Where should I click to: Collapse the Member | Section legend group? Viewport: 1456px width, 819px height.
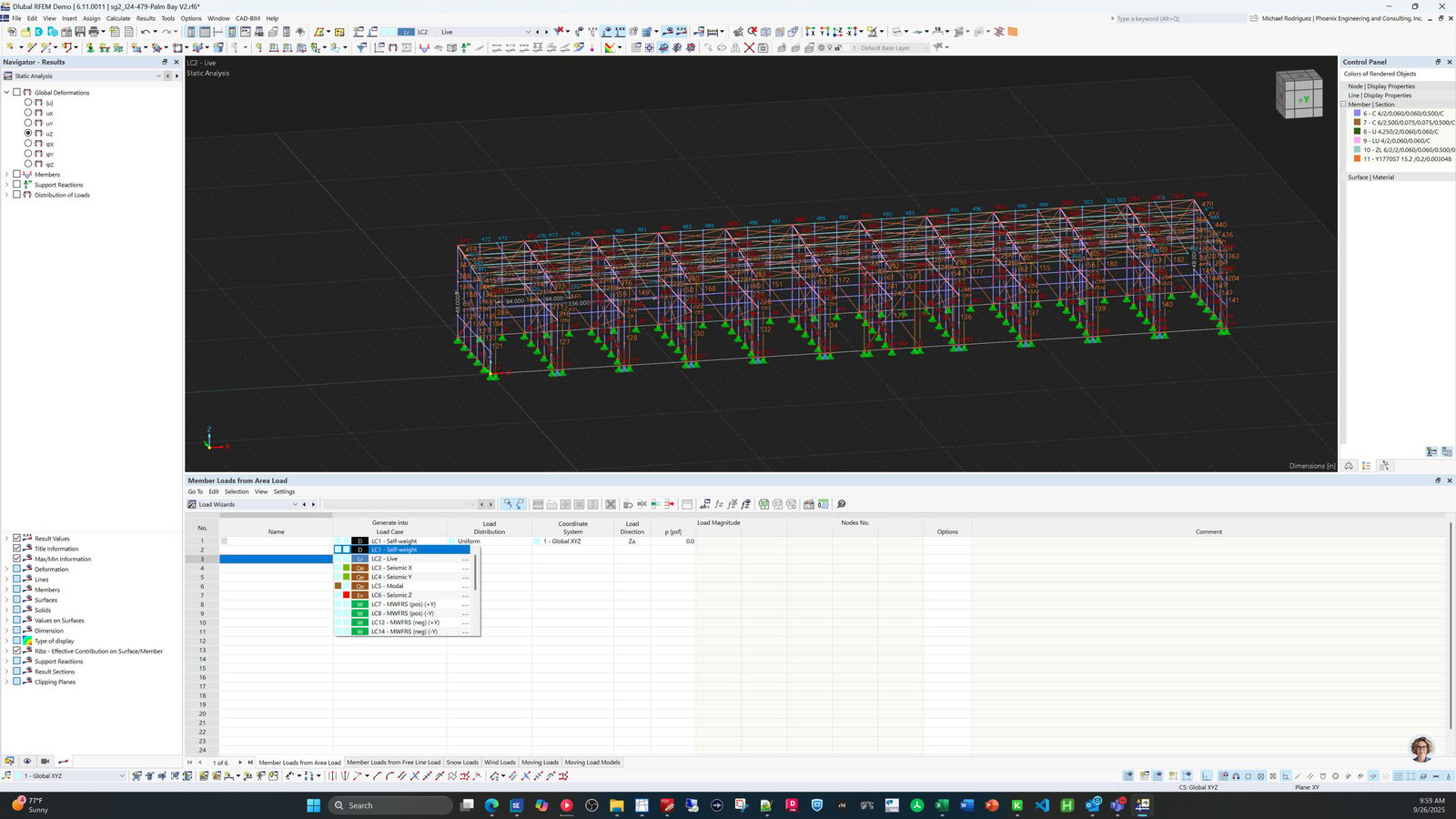(x=1343, y=105)
